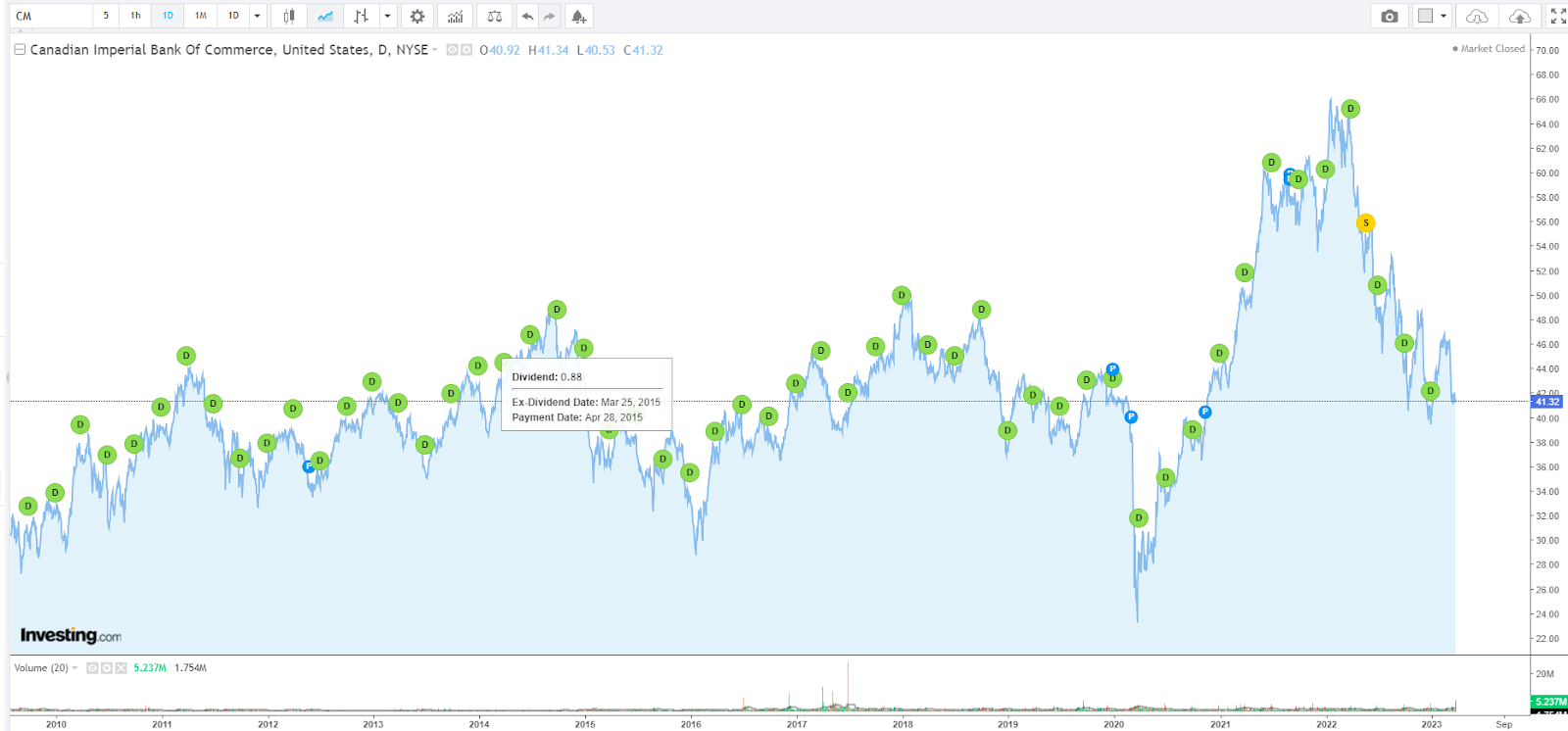The height and width of the screenshot is (731, 1568).
Task: Click the low value L40.53 in legend
Action: pyautogui.click(x=596, y=50)
